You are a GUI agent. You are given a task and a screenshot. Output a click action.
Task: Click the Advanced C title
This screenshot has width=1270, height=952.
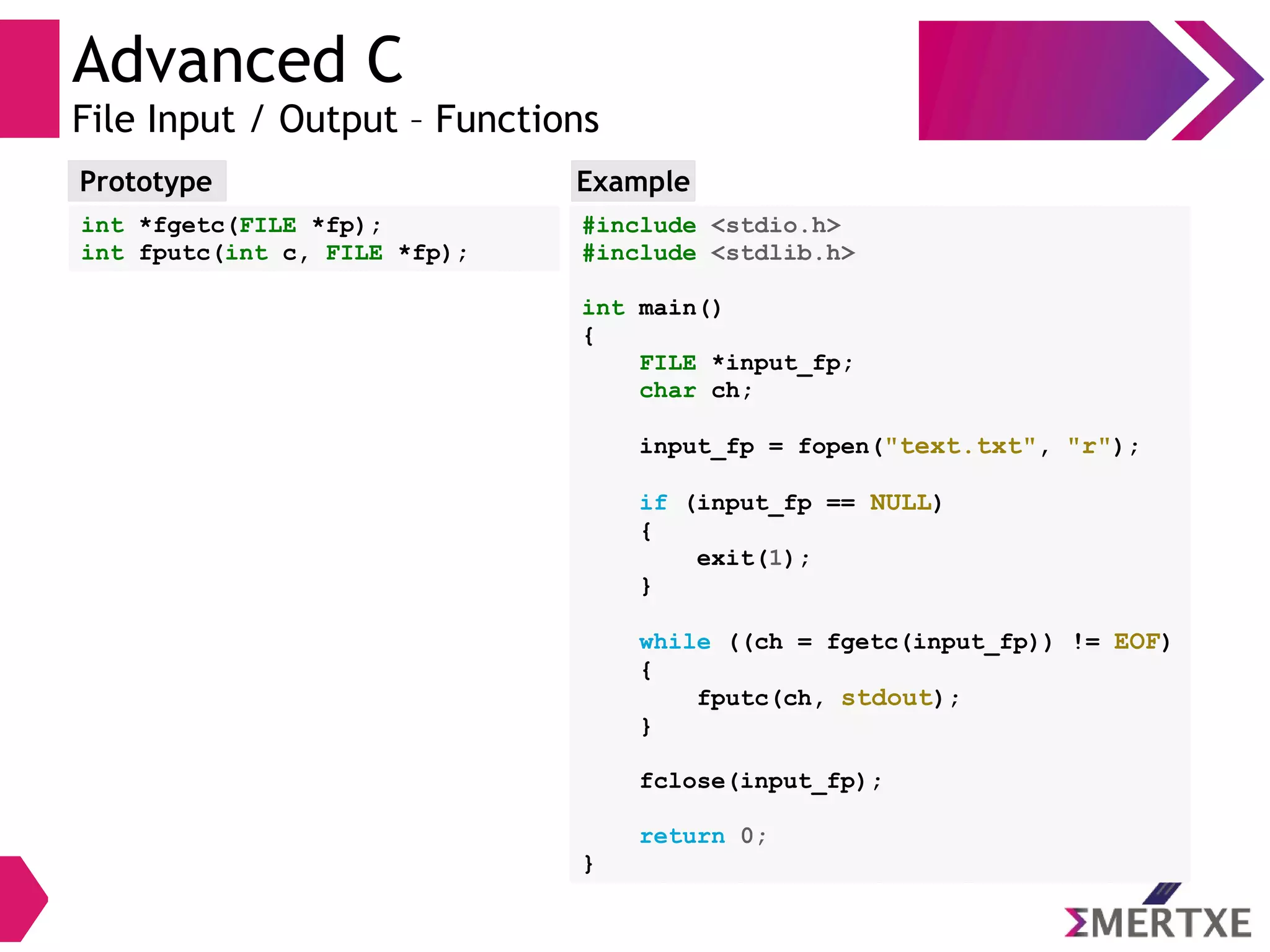(x=238, y=60)
